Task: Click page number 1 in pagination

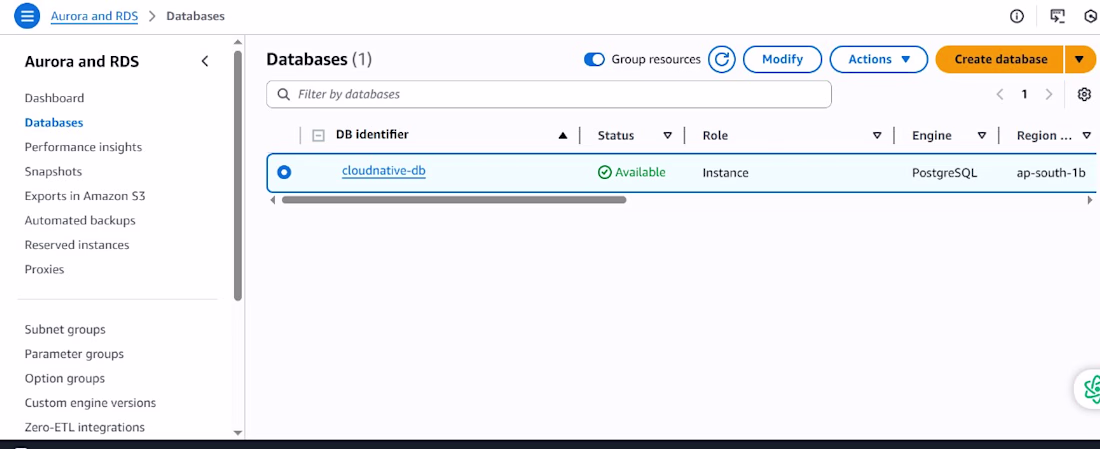Action: 1024,94
